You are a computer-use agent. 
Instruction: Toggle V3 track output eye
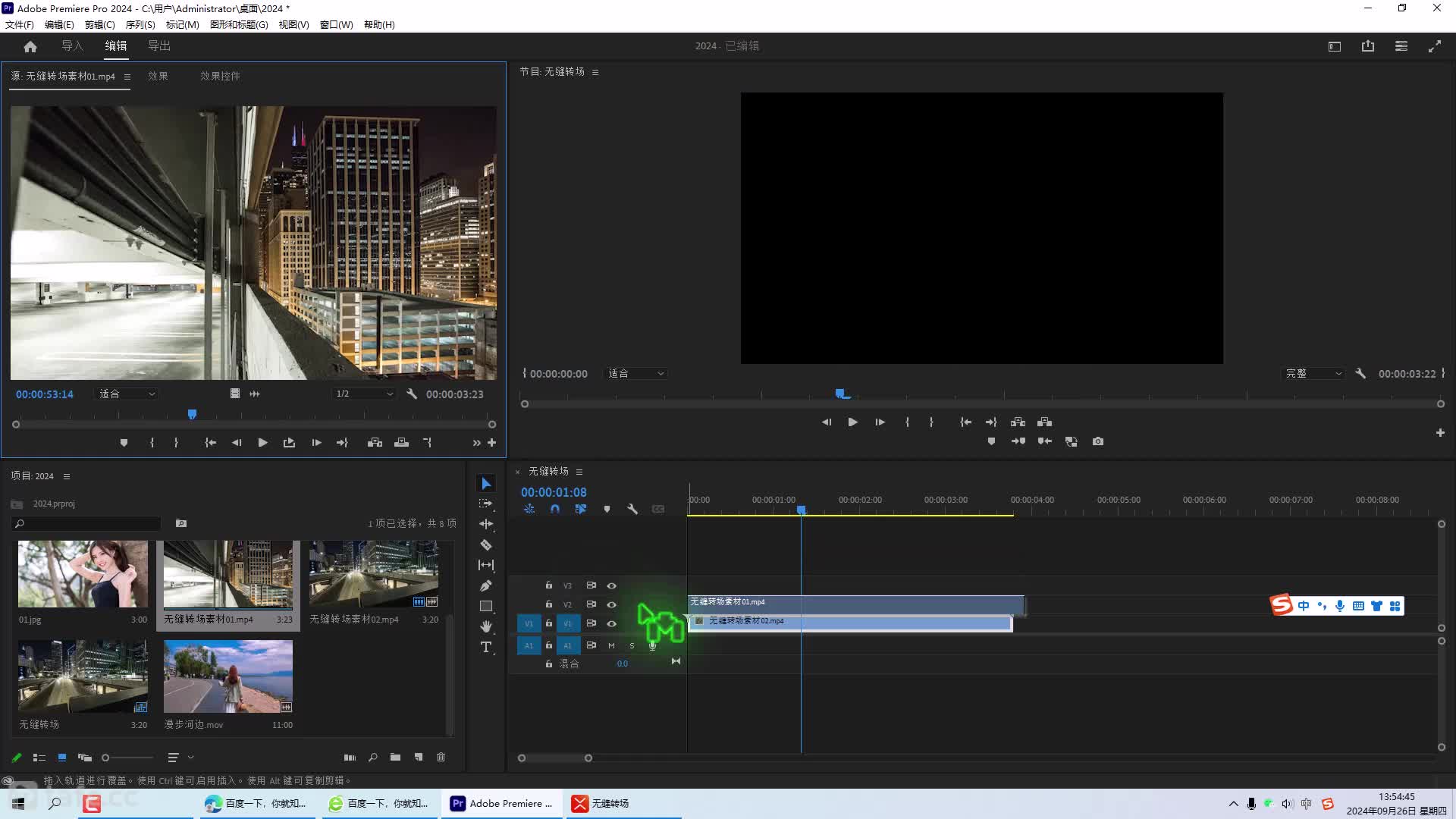611,585
